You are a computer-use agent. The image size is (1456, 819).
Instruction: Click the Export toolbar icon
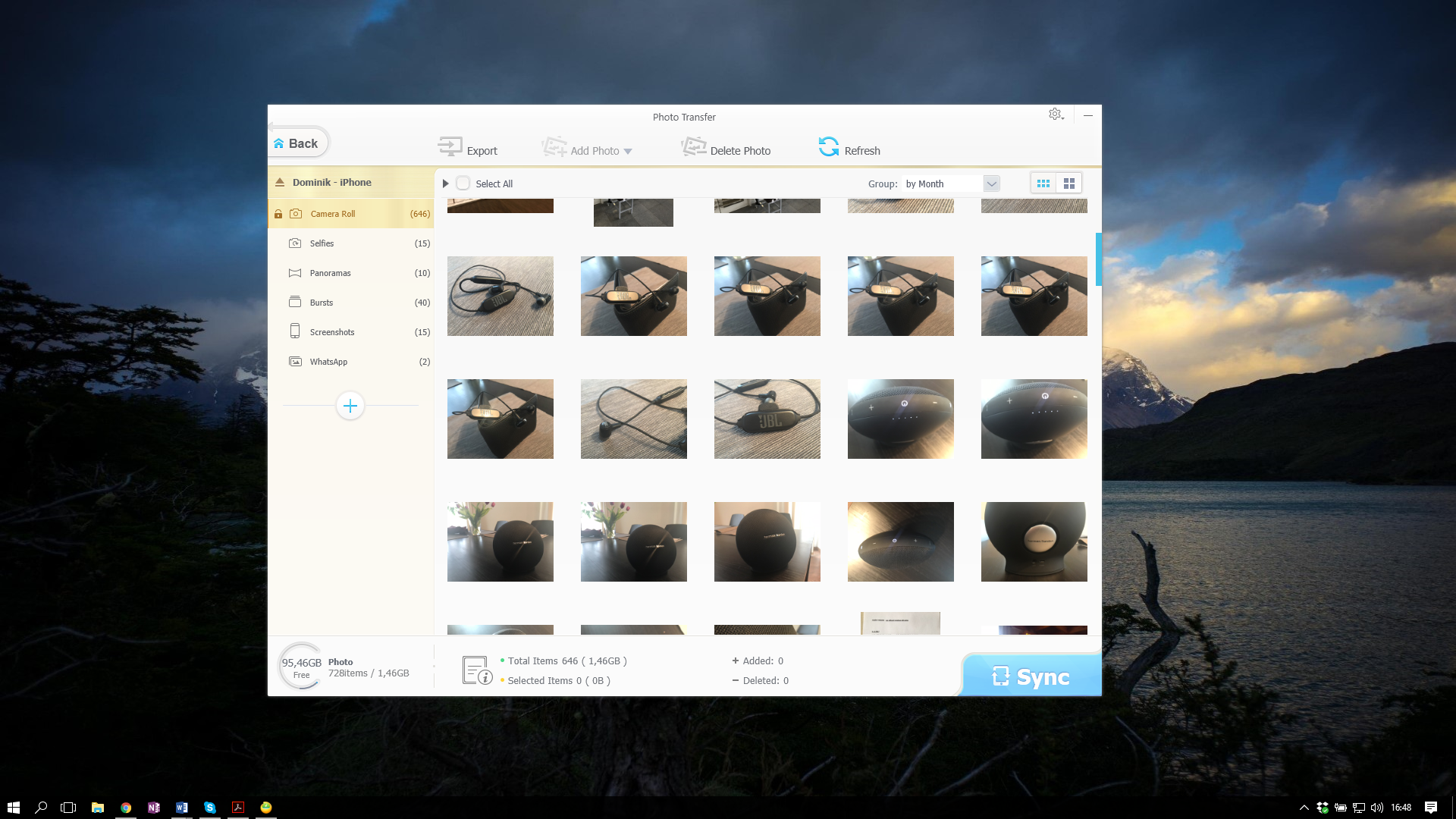coord(450,147)
